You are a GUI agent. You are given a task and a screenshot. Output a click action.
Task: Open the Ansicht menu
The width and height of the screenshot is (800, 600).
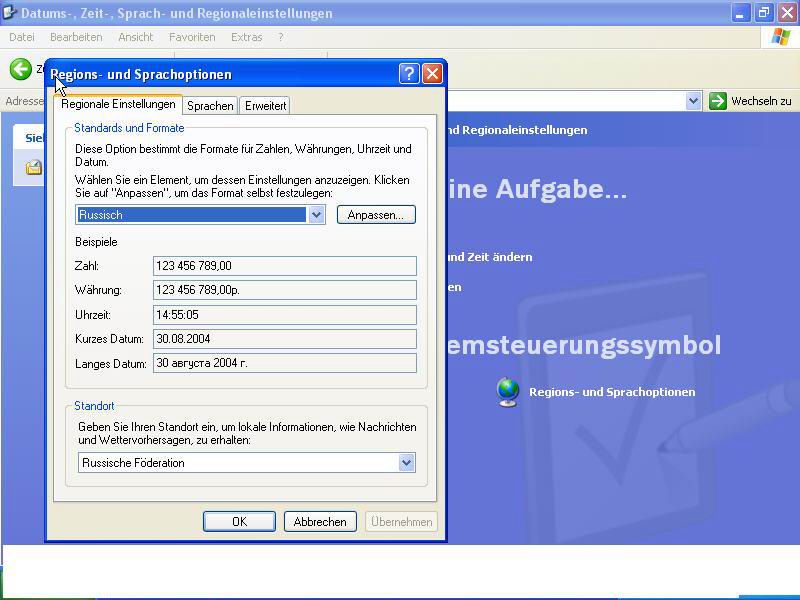135,37
